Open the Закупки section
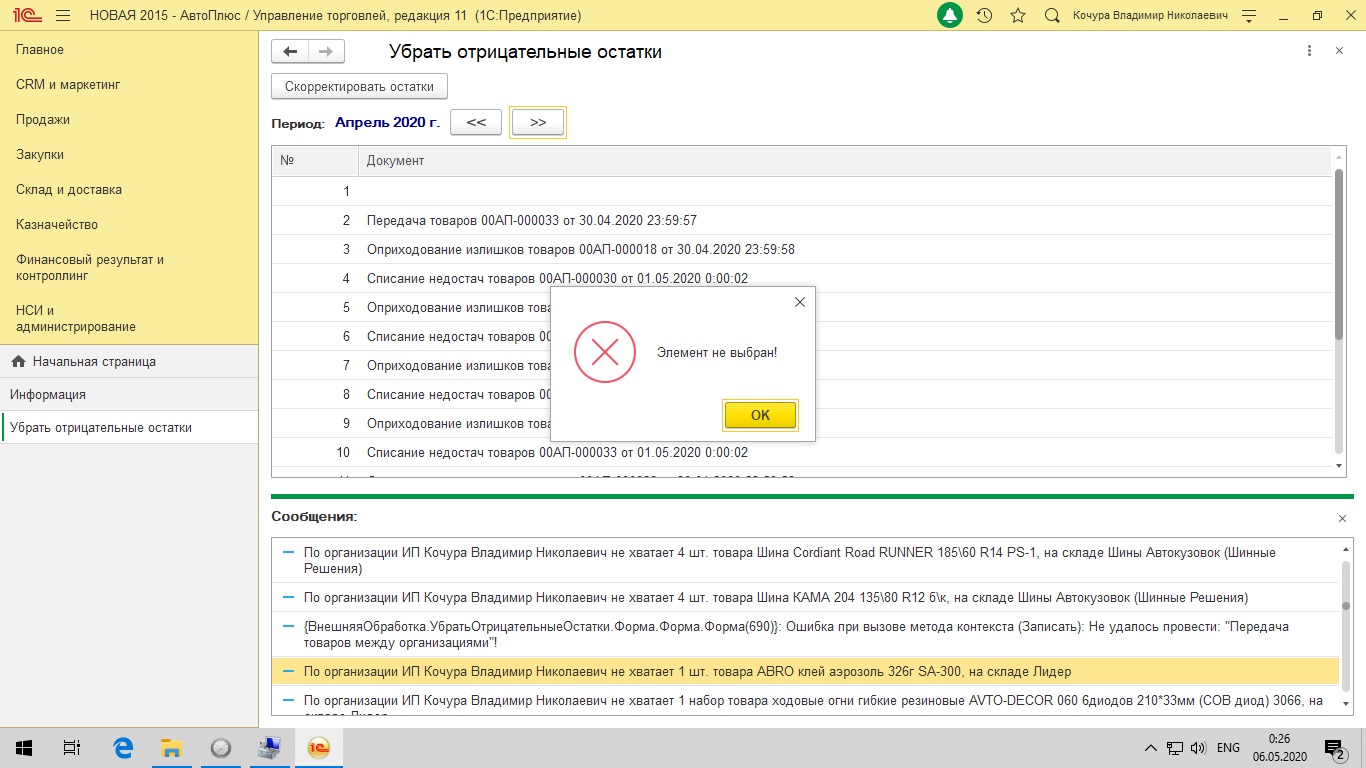This screenshot has width=1366, height=768. [x=40, y=155]
